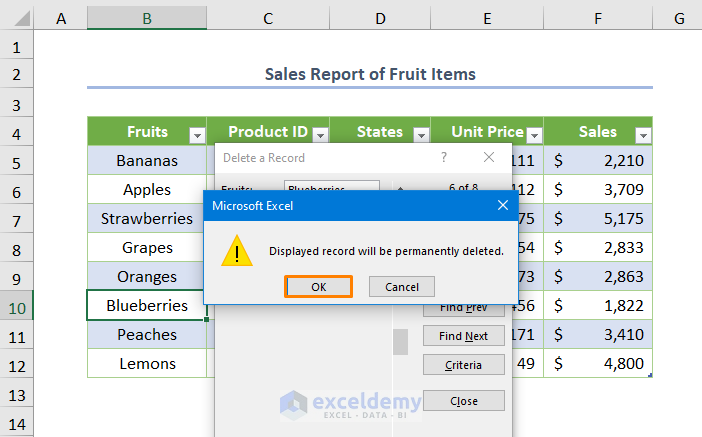Click the yellow warning triangle icon
The height and width of the screenshot is (437, 702).
(237, 250)
